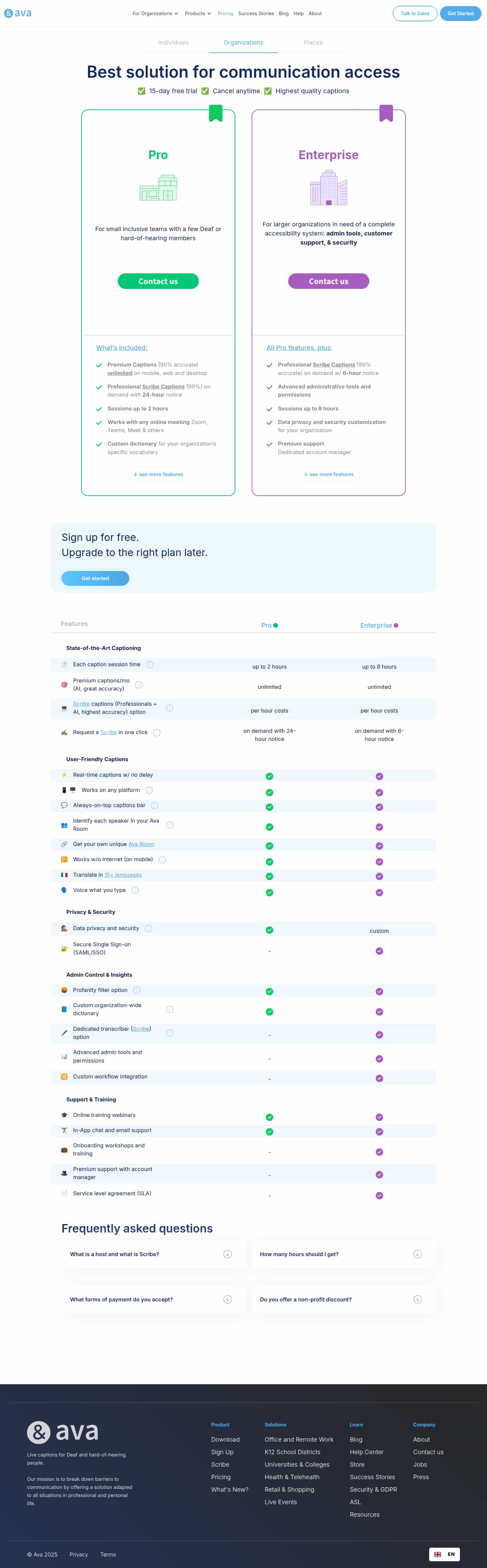Screen dimensions: 487x1568
Task: Click info icon beside Each caption session time
Action: tap(150, 665)
